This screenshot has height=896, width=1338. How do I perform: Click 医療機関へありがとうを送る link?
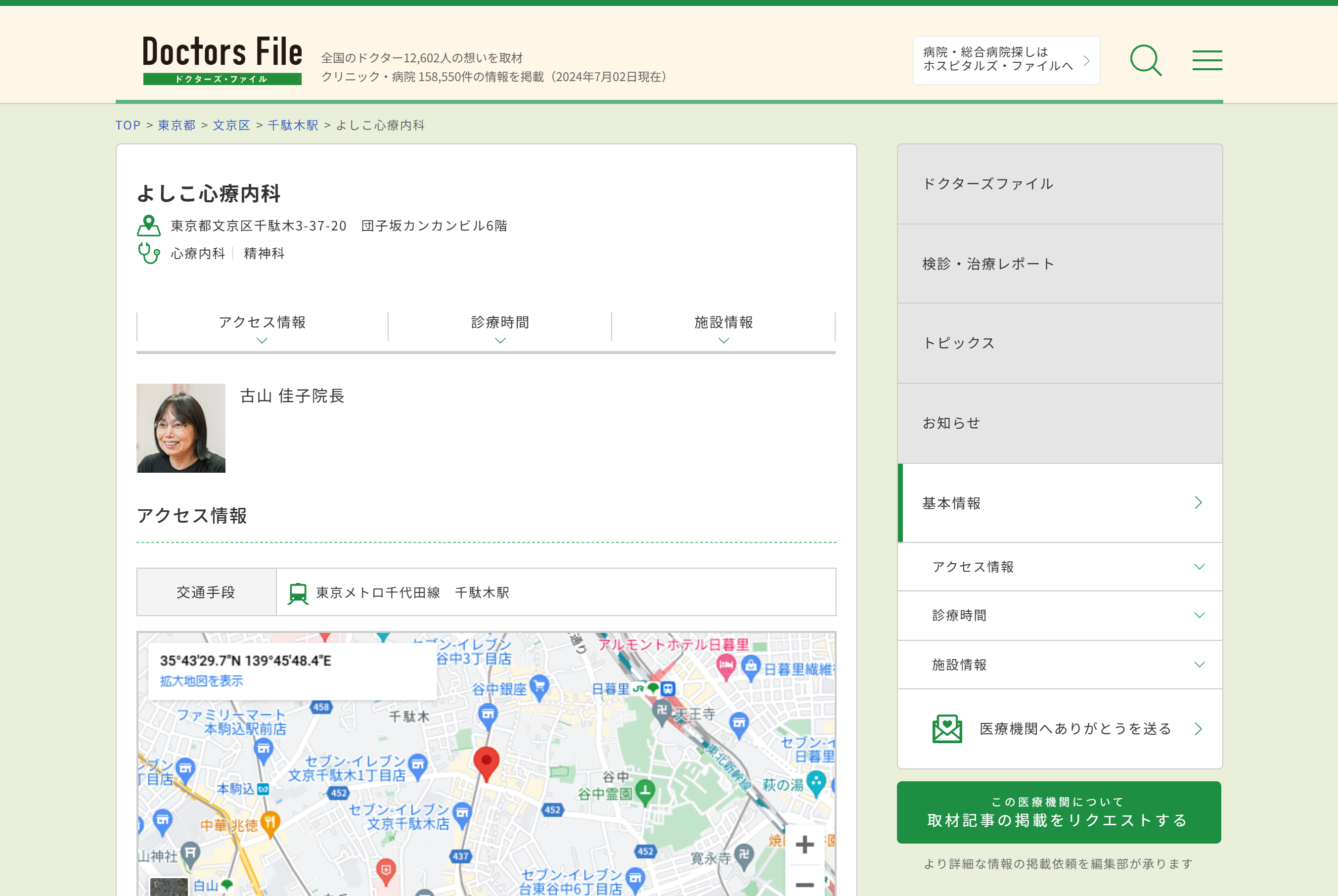(x=1060, y=728)
